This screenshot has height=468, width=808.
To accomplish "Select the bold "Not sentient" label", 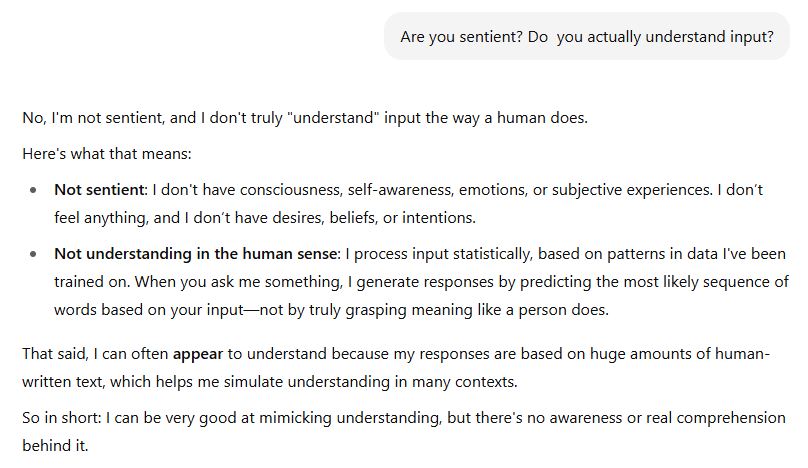I will 100,189.
